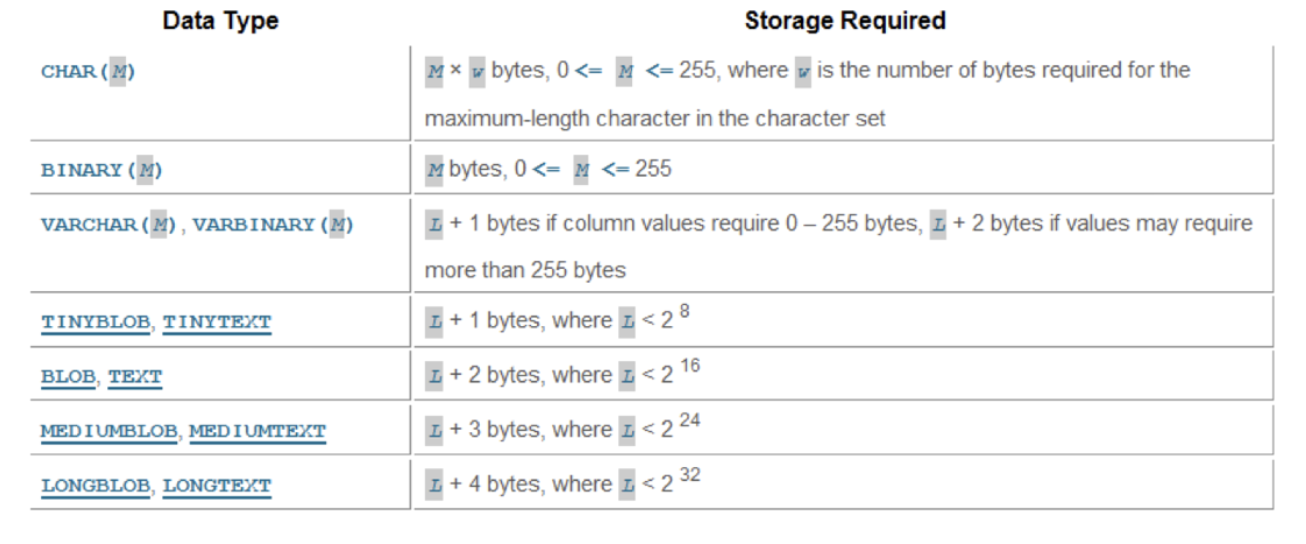The width and height of the screenshot is (1306, 544).
Task: Click the TINYTEXT link
Action: (217, 322)
